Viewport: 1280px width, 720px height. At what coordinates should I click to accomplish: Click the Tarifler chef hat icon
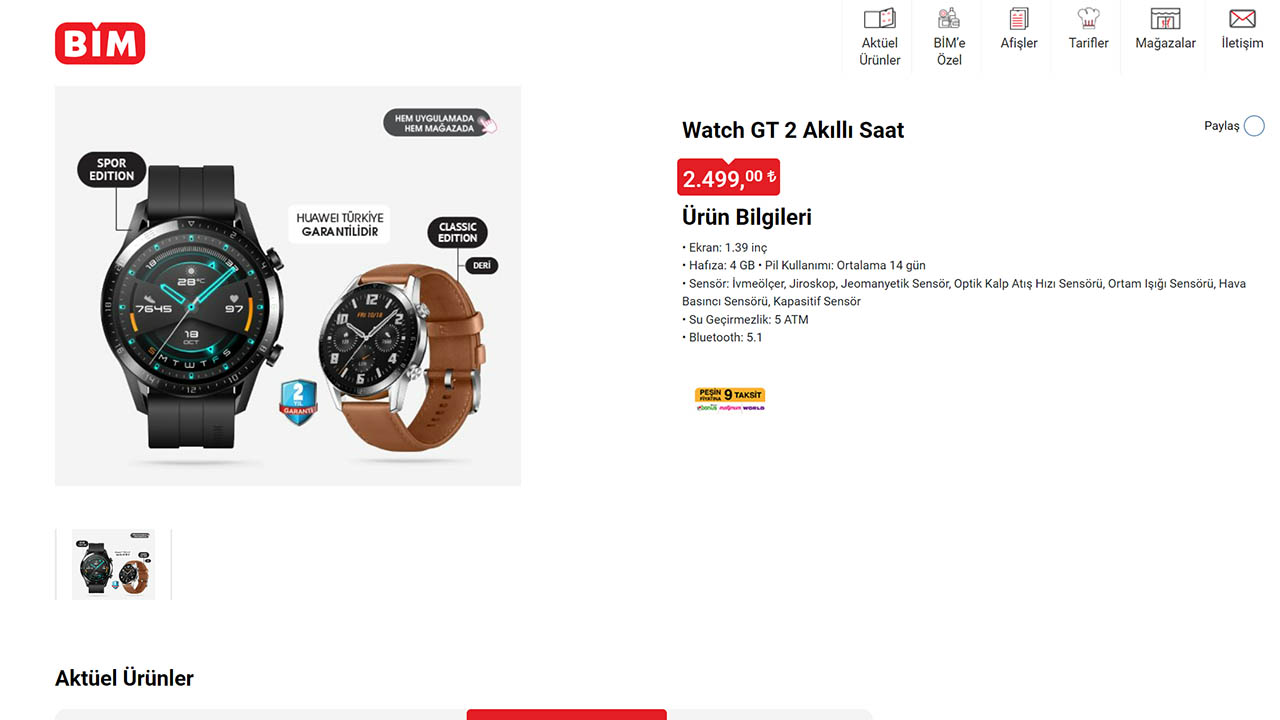1088,18
